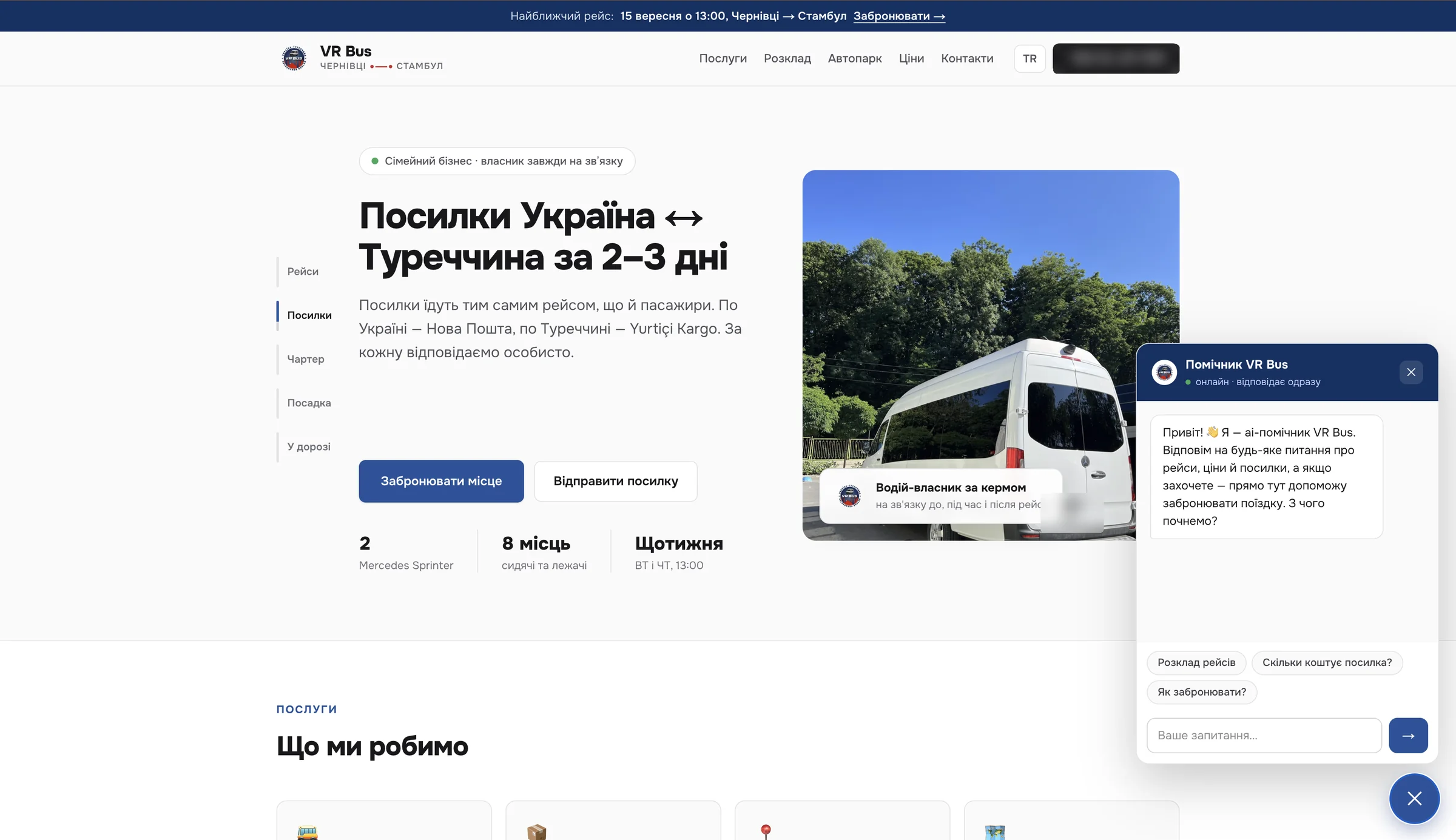The image size is (1456, 840).
Task: Open the Автопарк nav item
Action: pos(854,58)
